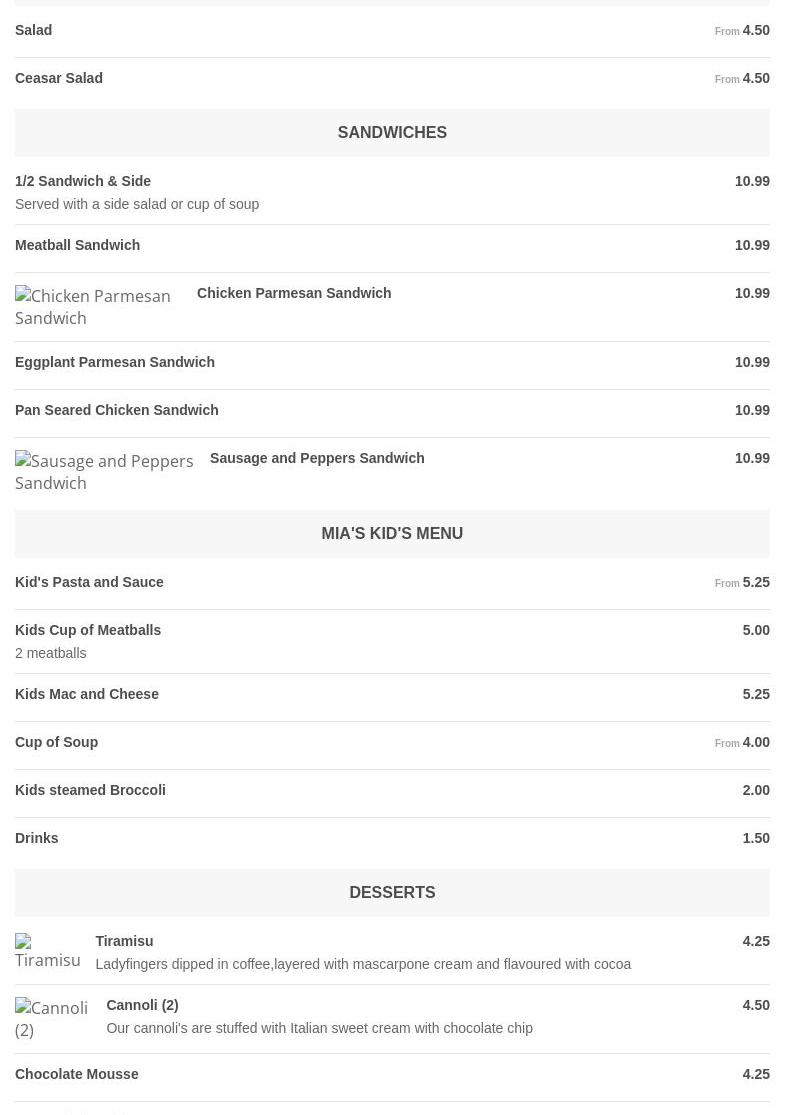Screen dimensions: 785x1115
Task: Click the Desserts section header
Action: click(x=392, y=892)
